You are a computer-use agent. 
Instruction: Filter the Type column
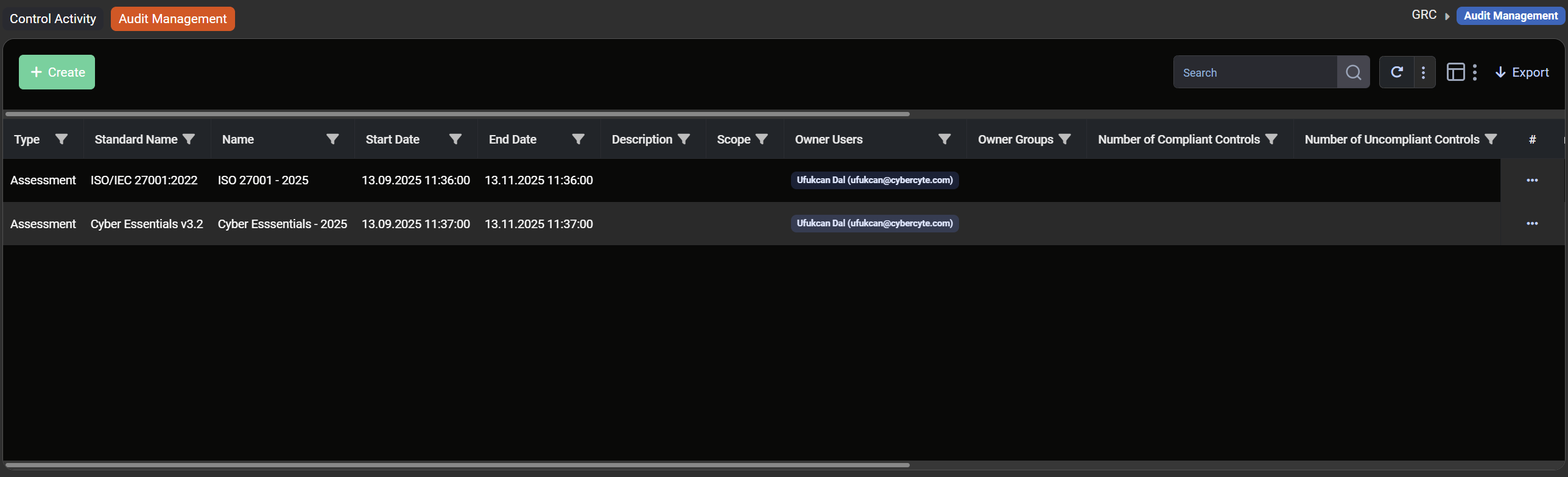click(62, 139)
